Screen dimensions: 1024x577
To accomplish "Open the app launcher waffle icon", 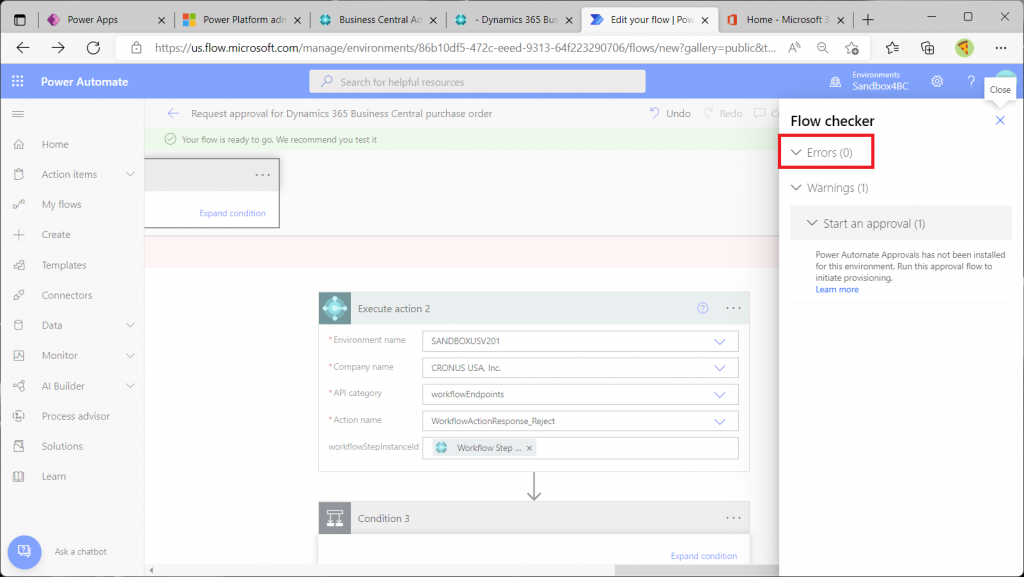I will coord(17,82).
